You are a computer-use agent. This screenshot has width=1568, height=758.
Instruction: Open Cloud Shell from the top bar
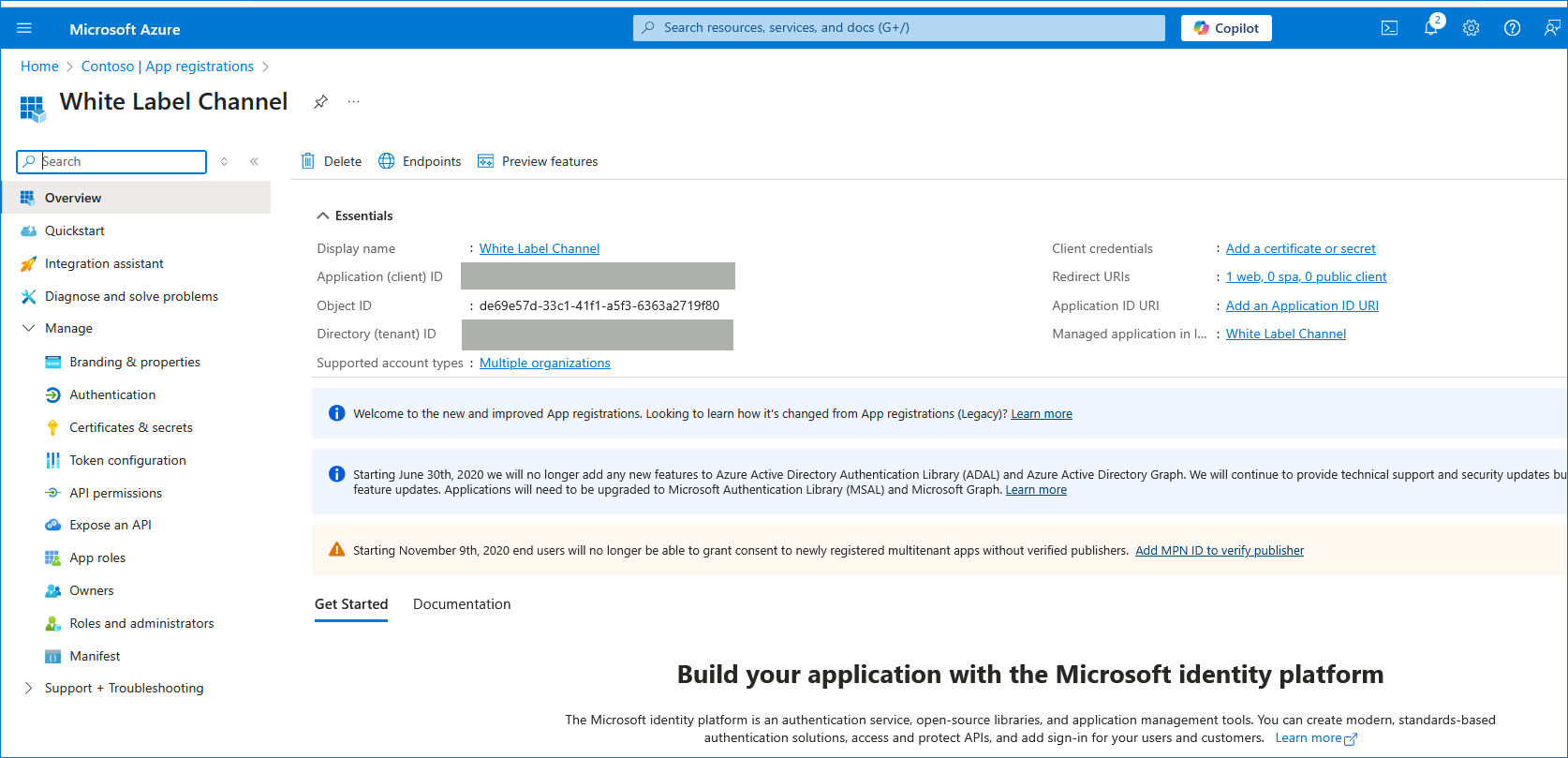tap(1389, 28)
